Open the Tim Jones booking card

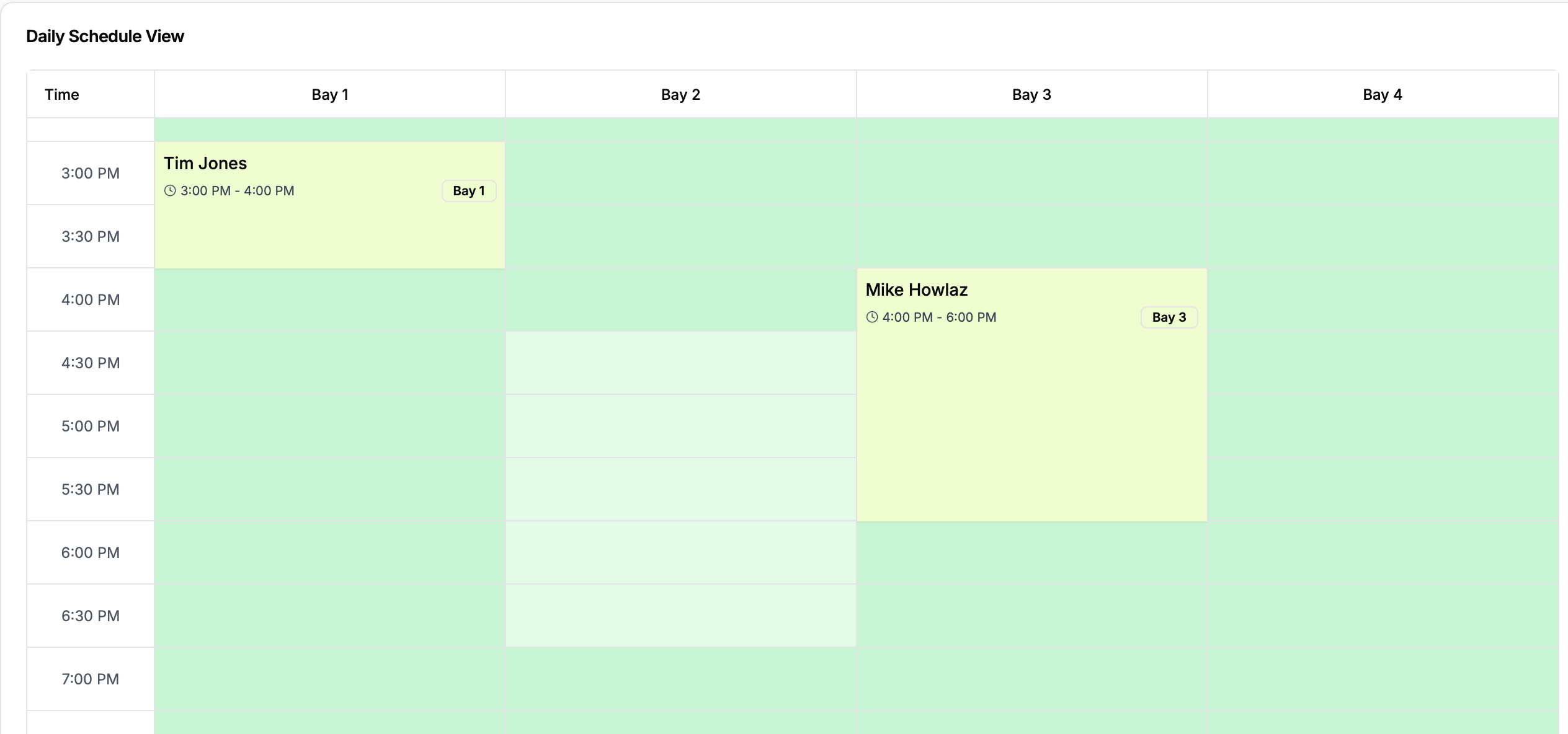pyautogui.click(x=329, y=229)
